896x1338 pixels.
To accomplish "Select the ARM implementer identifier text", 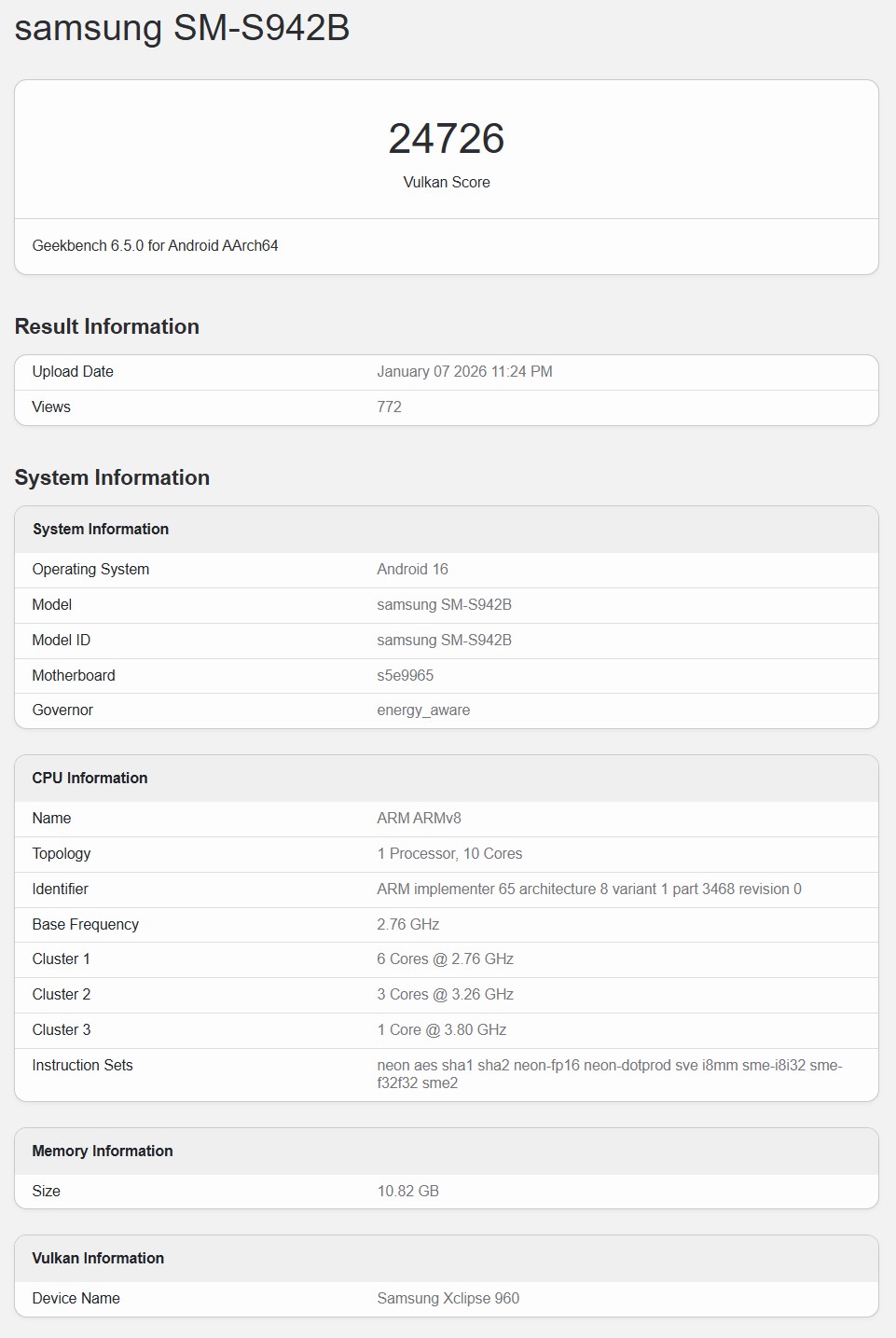I will (x=588, y=890).
